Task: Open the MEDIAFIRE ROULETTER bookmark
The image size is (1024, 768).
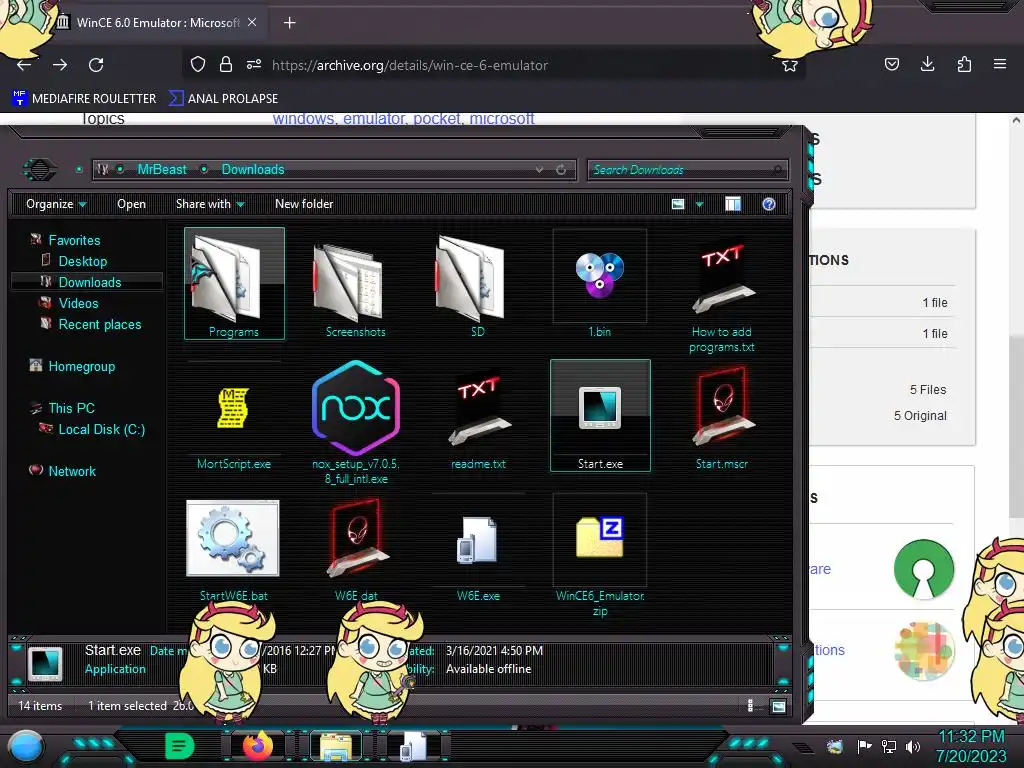Action: 84,99
